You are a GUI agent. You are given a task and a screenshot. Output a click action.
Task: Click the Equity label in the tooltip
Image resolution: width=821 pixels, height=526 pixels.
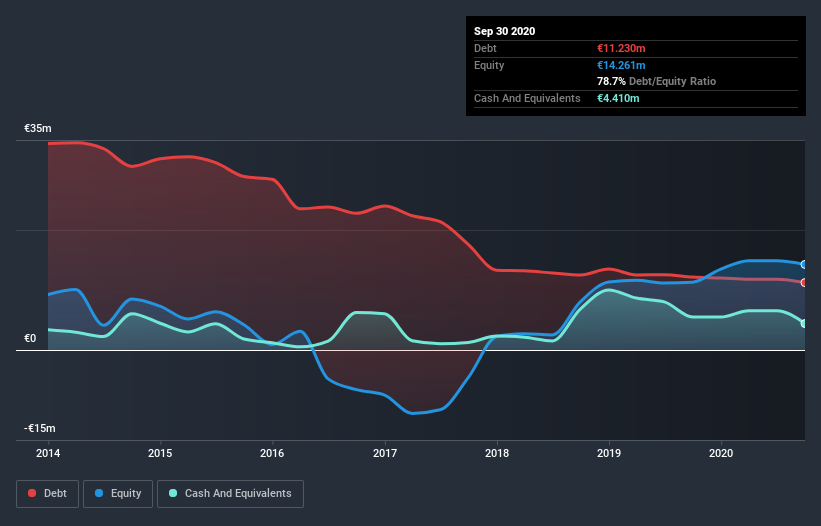click(x=489, y=65)
